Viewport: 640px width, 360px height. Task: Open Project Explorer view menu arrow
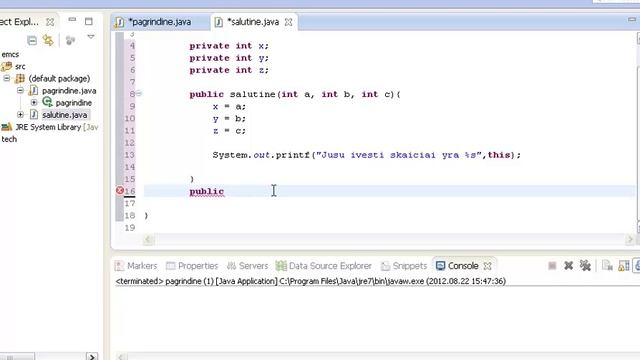tap(91, 37)
